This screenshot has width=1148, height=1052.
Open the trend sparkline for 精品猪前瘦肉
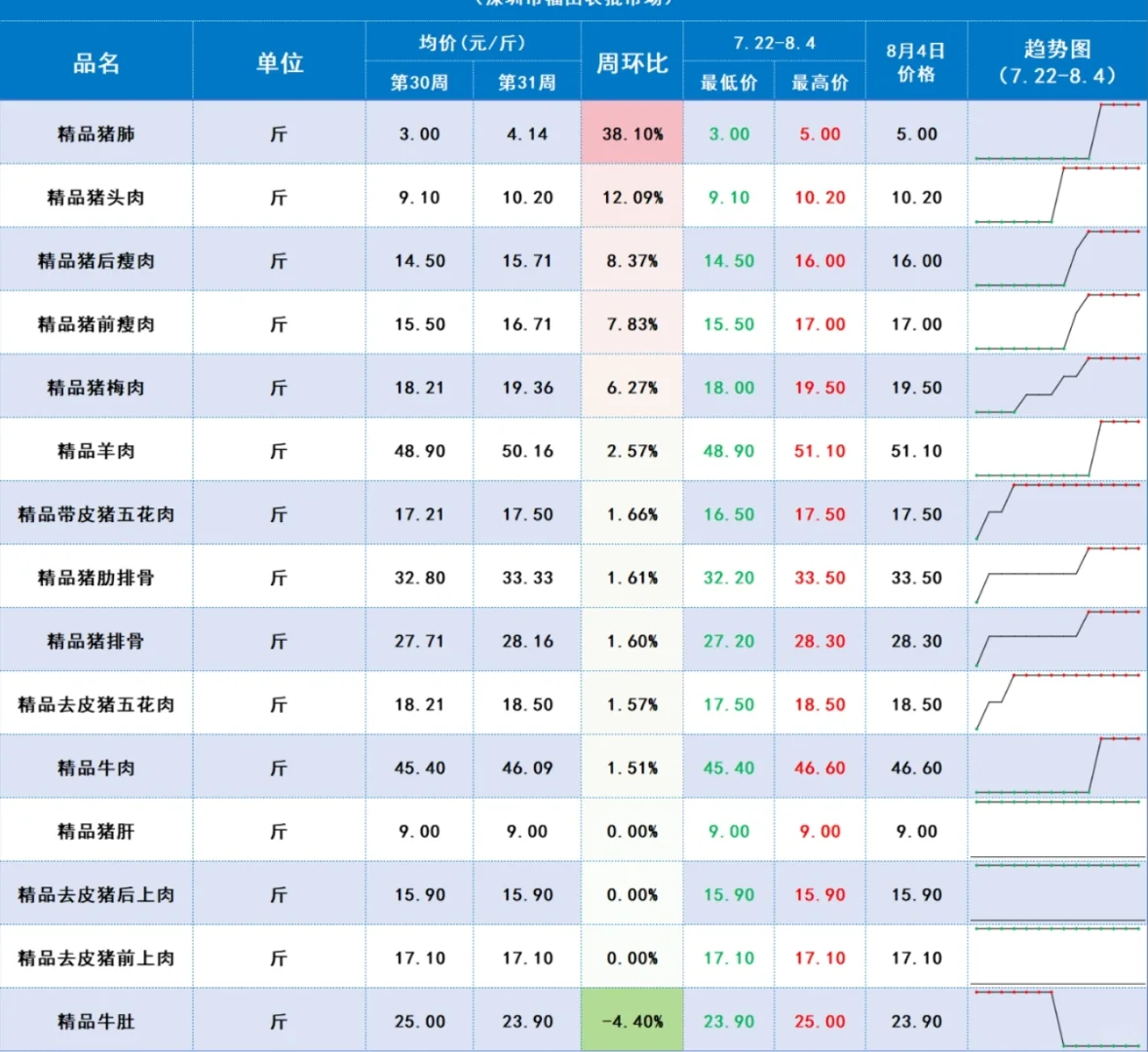coord(1057,321)
